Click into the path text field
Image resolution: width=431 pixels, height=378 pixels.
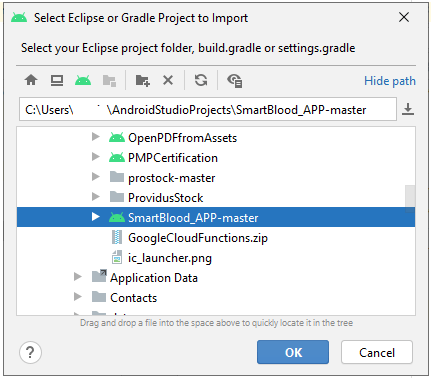point(208,109)
